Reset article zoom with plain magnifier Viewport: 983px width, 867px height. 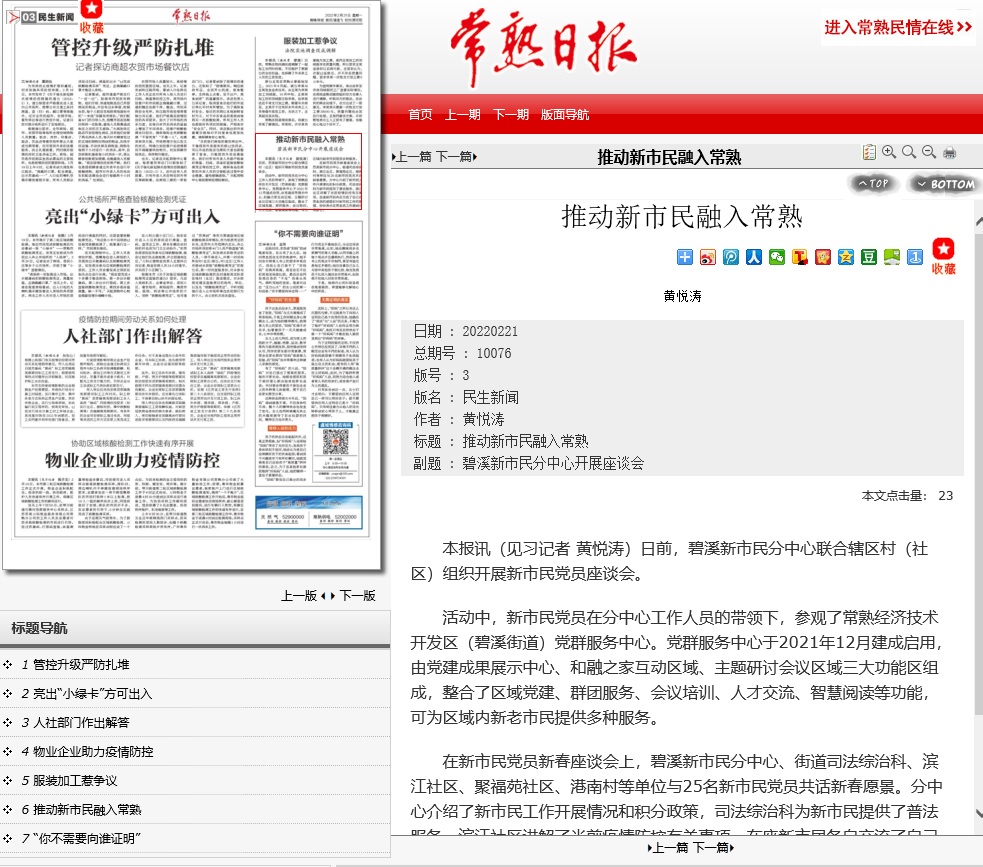[x=909, y=152]
